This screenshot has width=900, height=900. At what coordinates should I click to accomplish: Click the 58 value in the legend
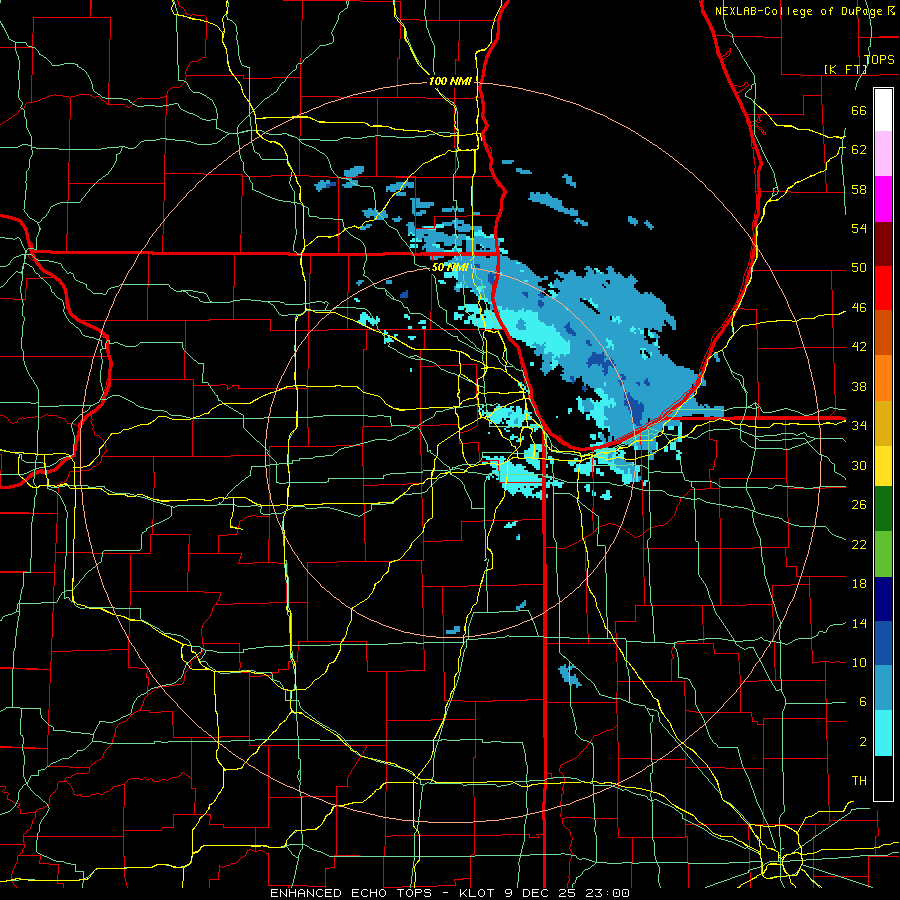click(x=859, y=189)
